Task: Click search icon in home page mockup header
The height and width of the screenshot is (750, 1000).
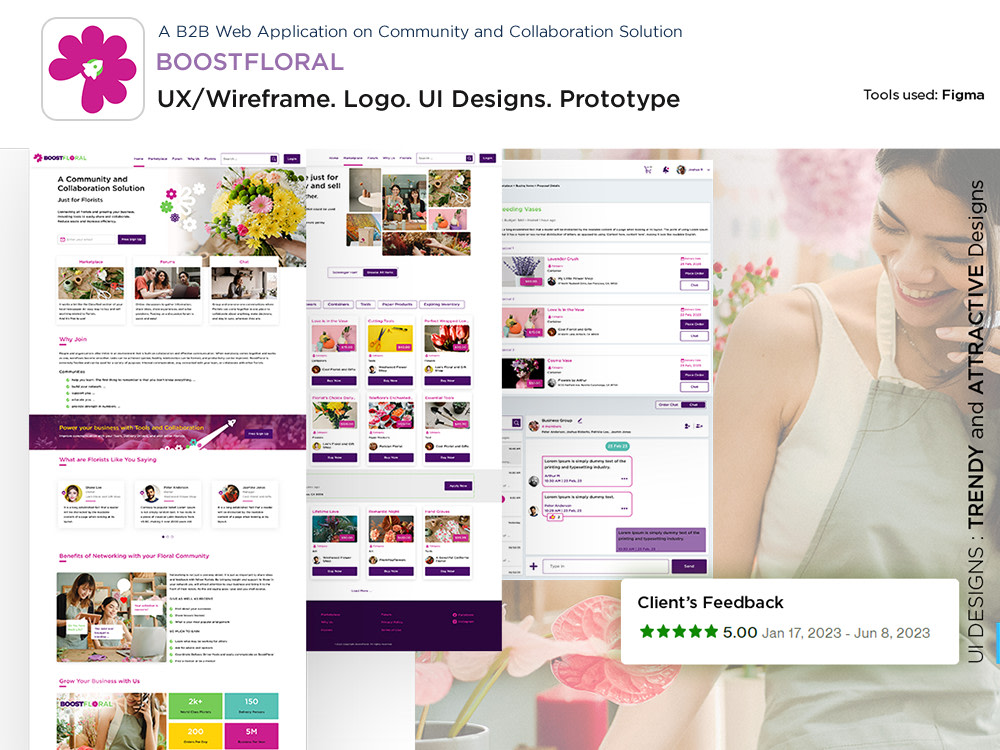Action: 274,159
